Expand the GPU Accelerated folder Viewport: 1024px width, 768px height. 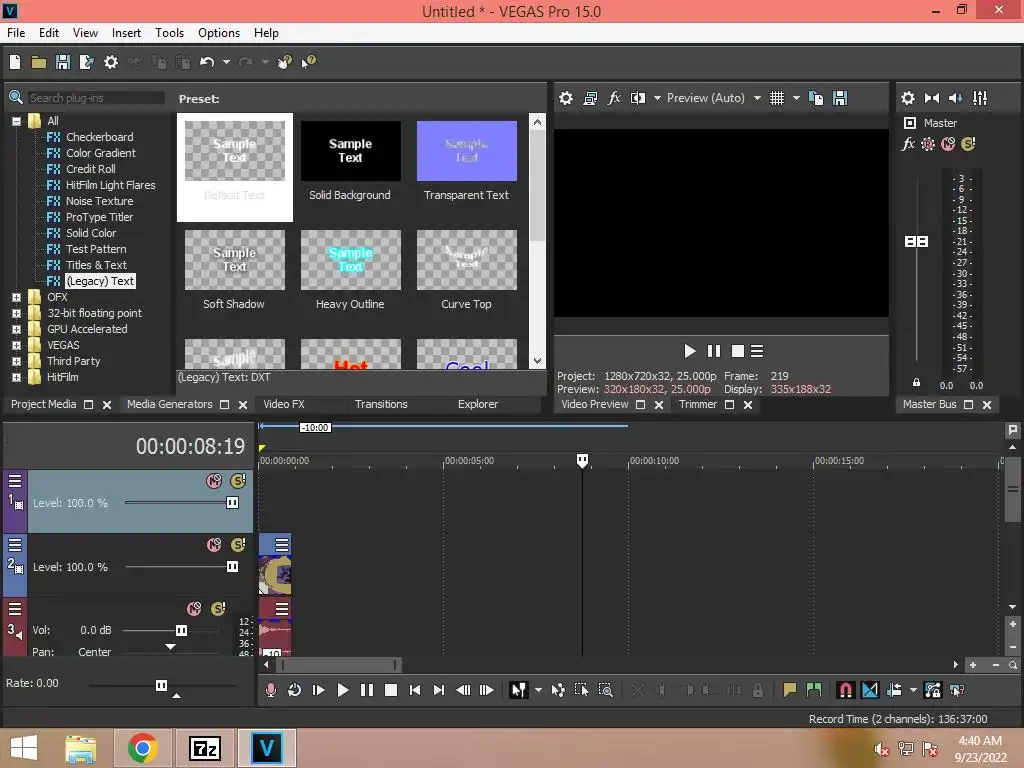click(16, 329)
